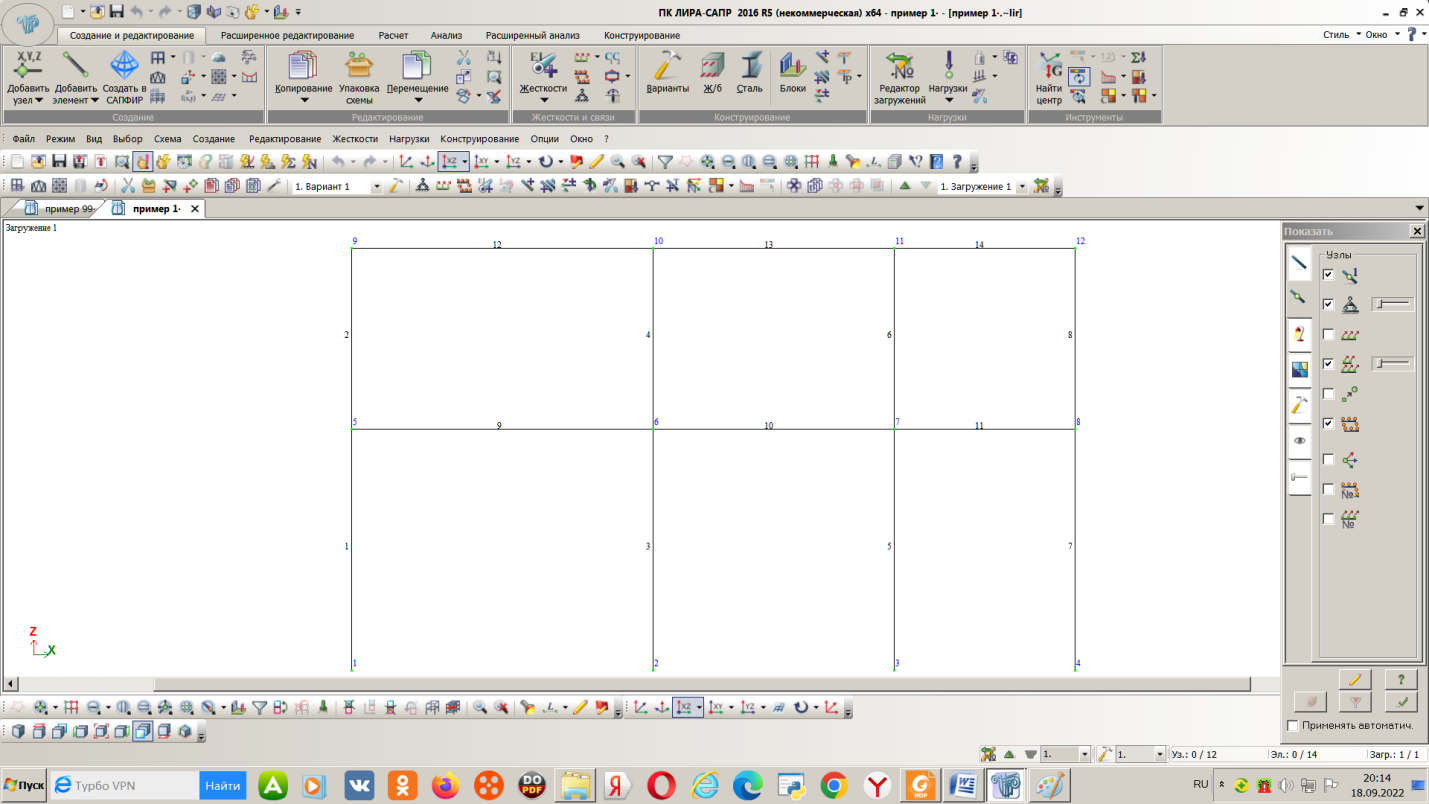Image resolution: width=1429 pixels, height=804 pixels.
Task: Open the Варианты hammer tool in ribbon
Action: click(668, 72)
